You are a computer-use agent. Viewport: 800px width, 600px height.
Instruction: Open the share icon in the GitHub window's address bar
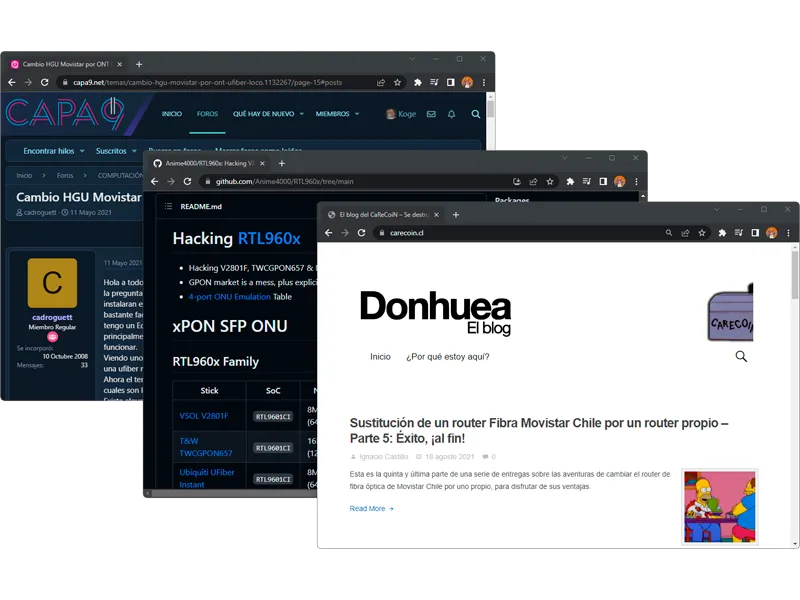(x=533, y=181)
